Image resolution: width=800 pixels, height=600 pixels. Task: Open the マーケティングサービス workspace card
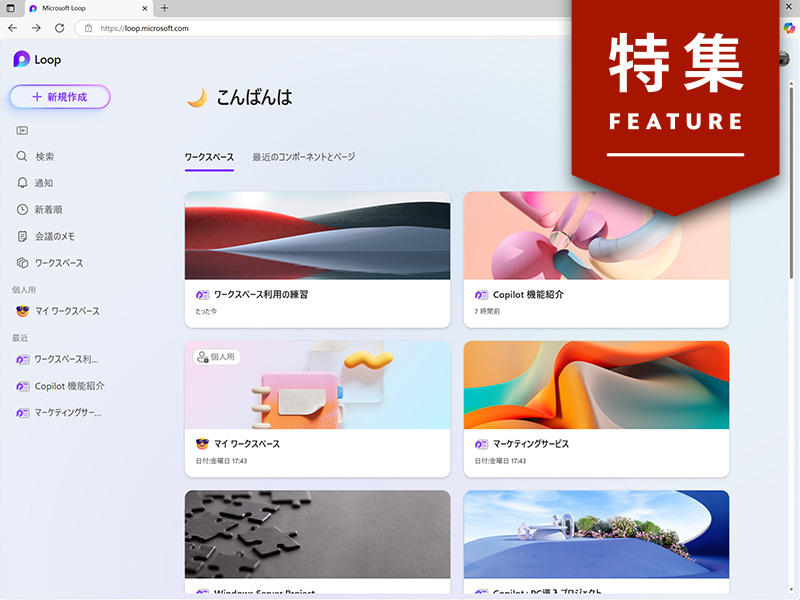tap(596, 408)
